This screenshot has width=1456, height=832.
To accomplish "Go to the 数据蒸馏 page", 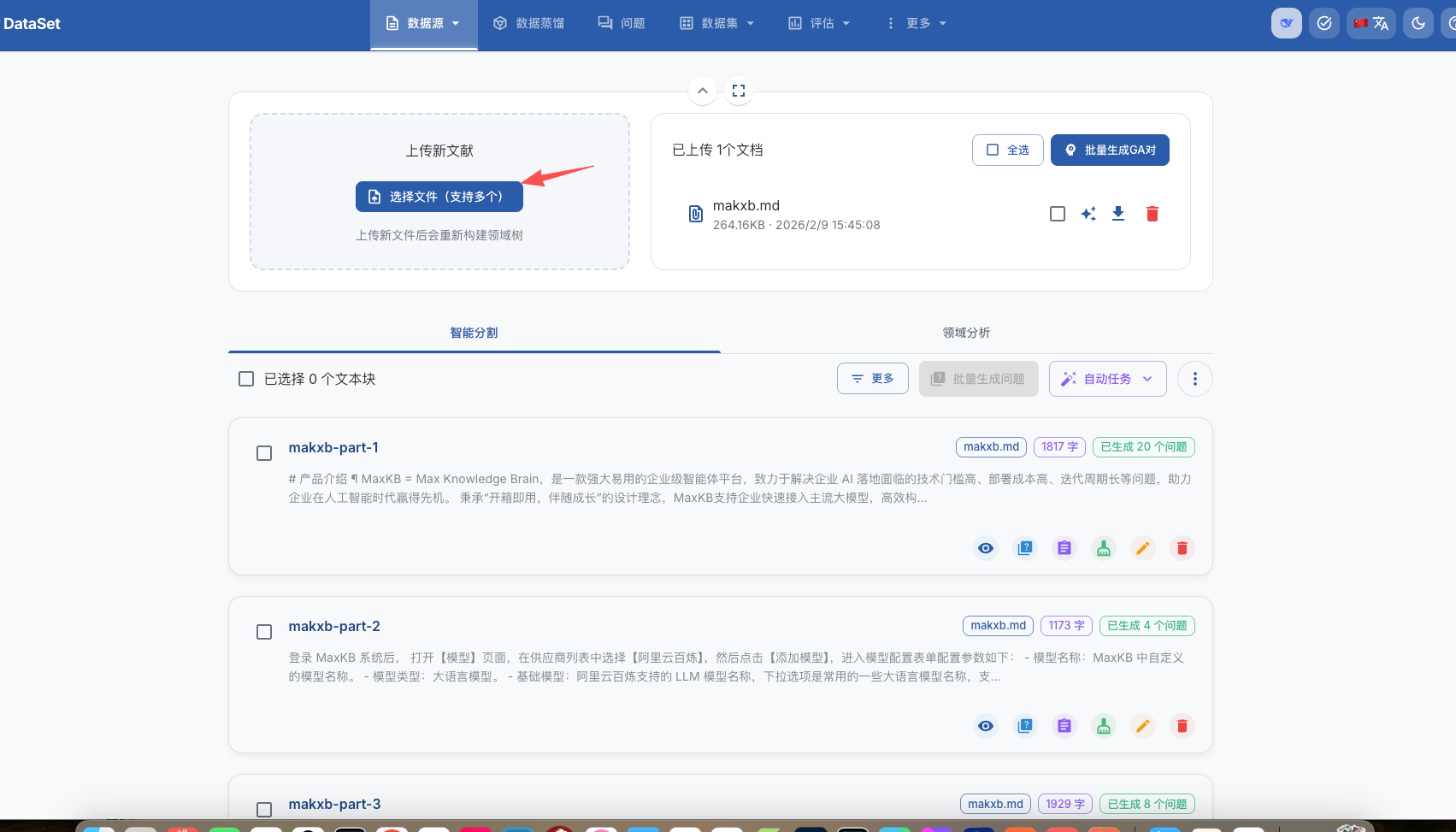I will coord(528,24).
